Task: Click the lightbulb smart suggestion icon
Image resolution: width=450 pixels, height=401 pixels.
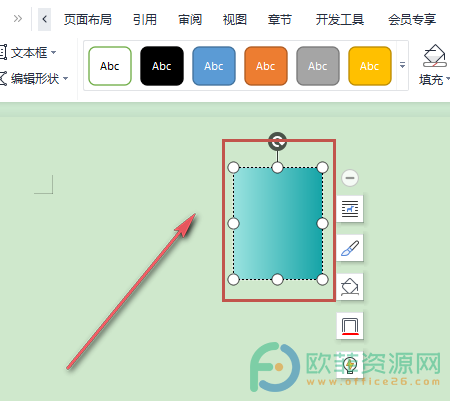Action: 350,365
